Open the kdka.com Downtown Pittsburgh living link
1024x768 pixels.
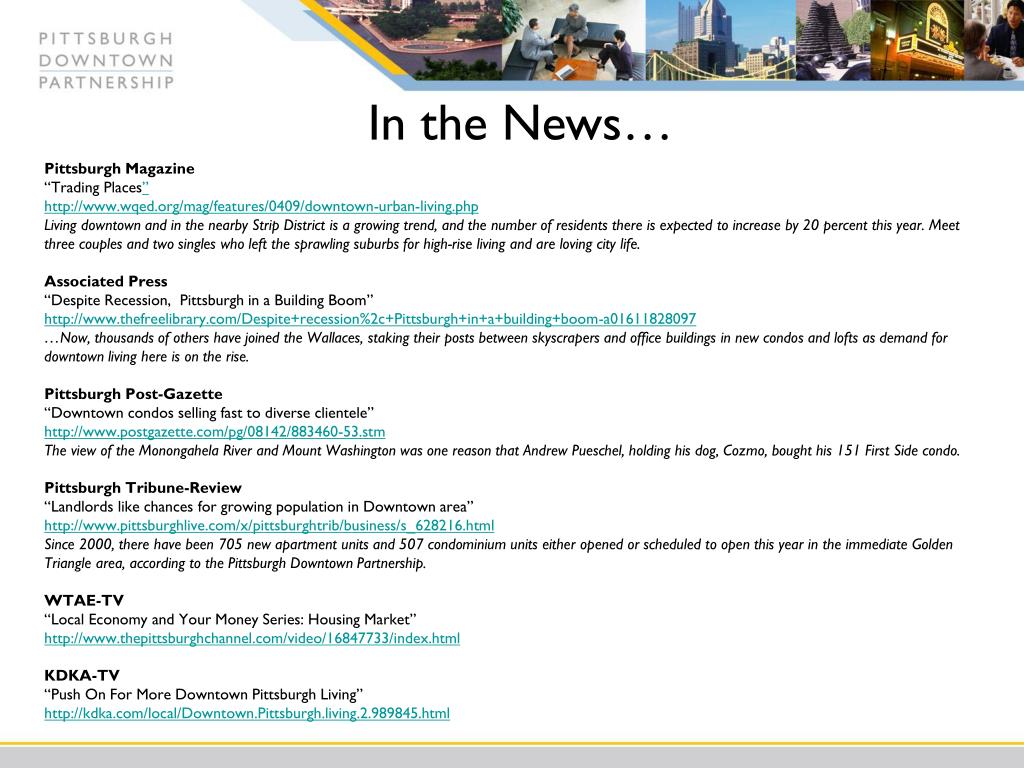pyautogui.click(x=247, y=713)
